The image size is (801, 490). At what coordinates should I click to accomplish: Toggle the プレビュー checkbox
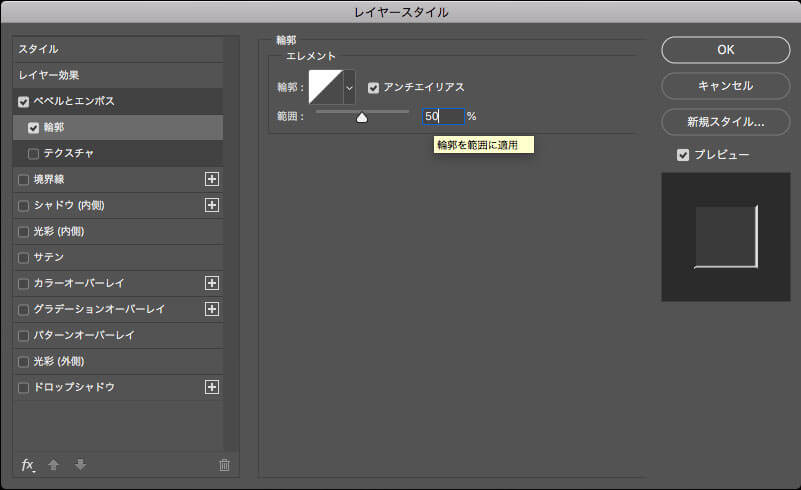[683, 155]
